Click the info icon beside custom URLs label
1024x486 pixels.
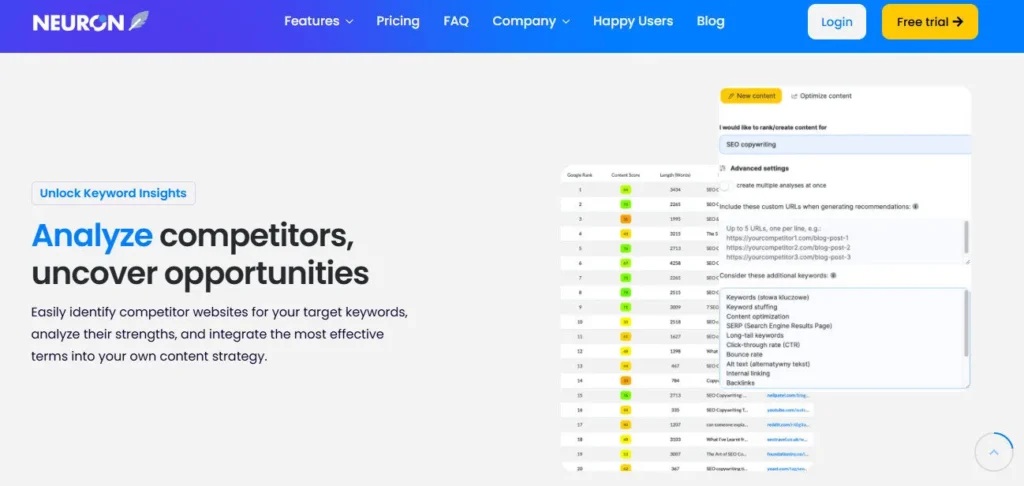(916, 206)
